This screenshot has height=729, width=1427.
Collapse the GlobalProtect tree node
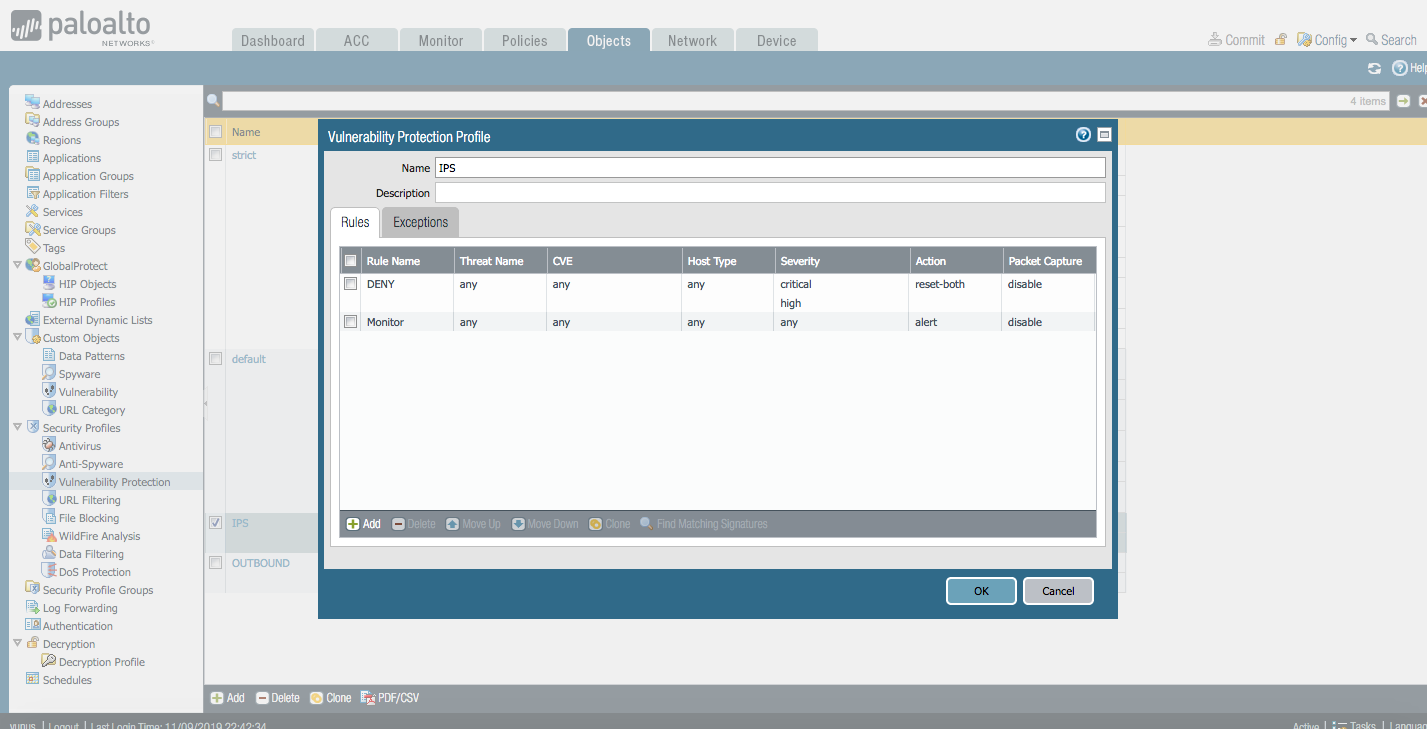pos(17,266)
